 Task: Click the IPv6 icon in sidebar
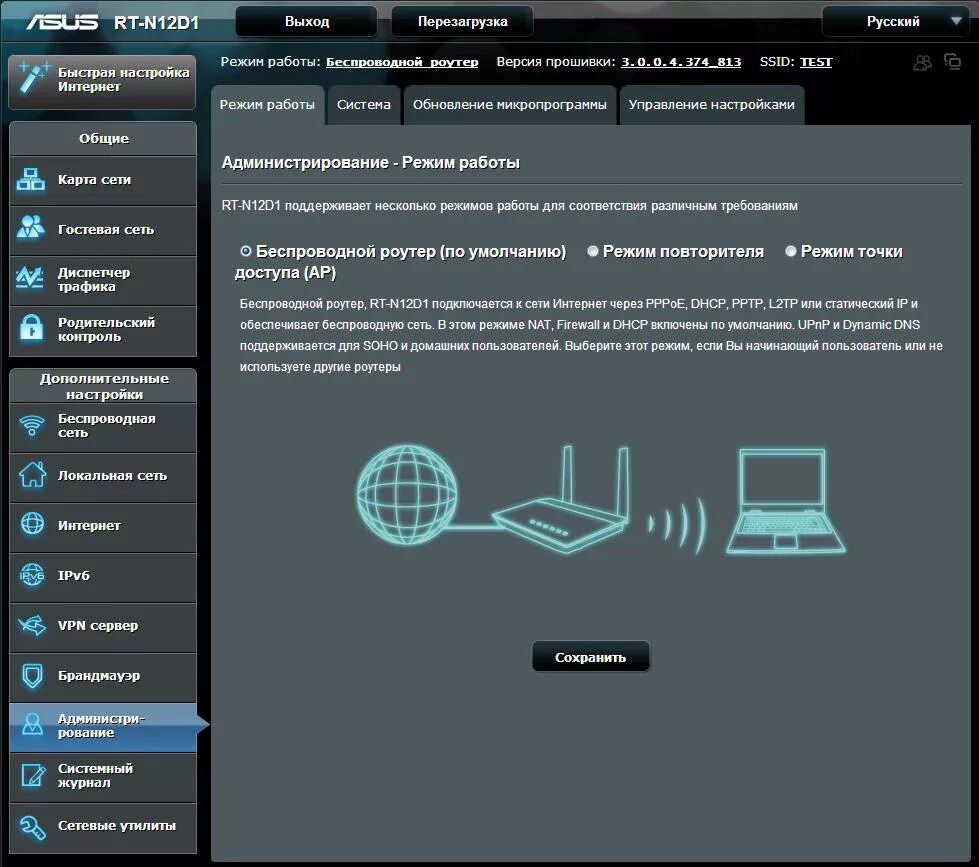tap(32, 575)
